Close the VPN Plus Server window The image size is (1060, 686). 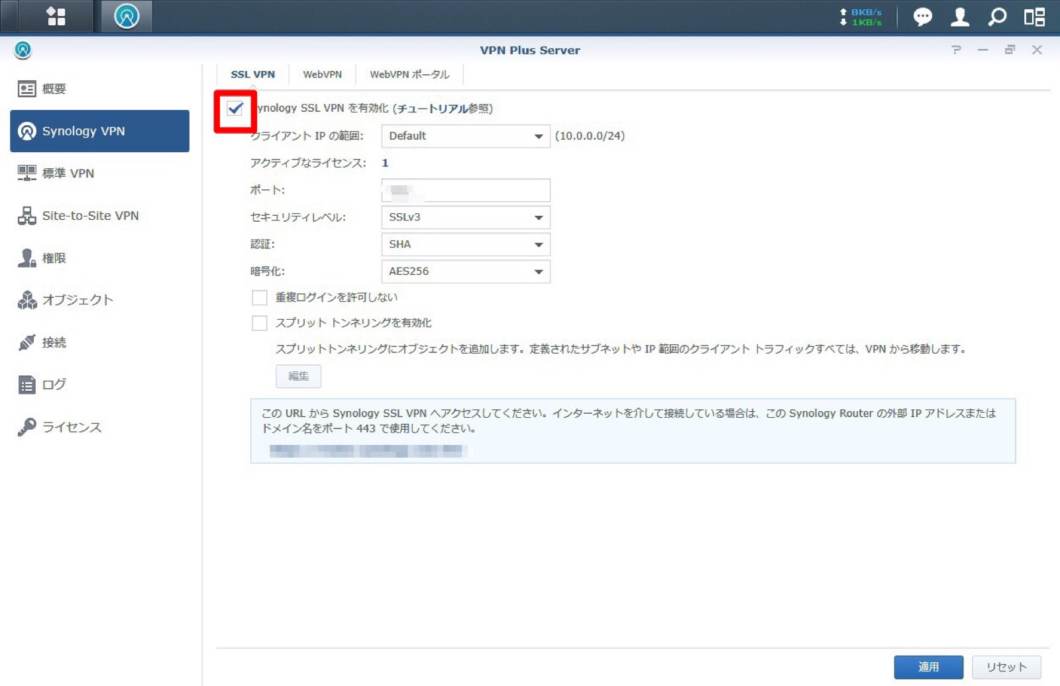coord(1037,50)
